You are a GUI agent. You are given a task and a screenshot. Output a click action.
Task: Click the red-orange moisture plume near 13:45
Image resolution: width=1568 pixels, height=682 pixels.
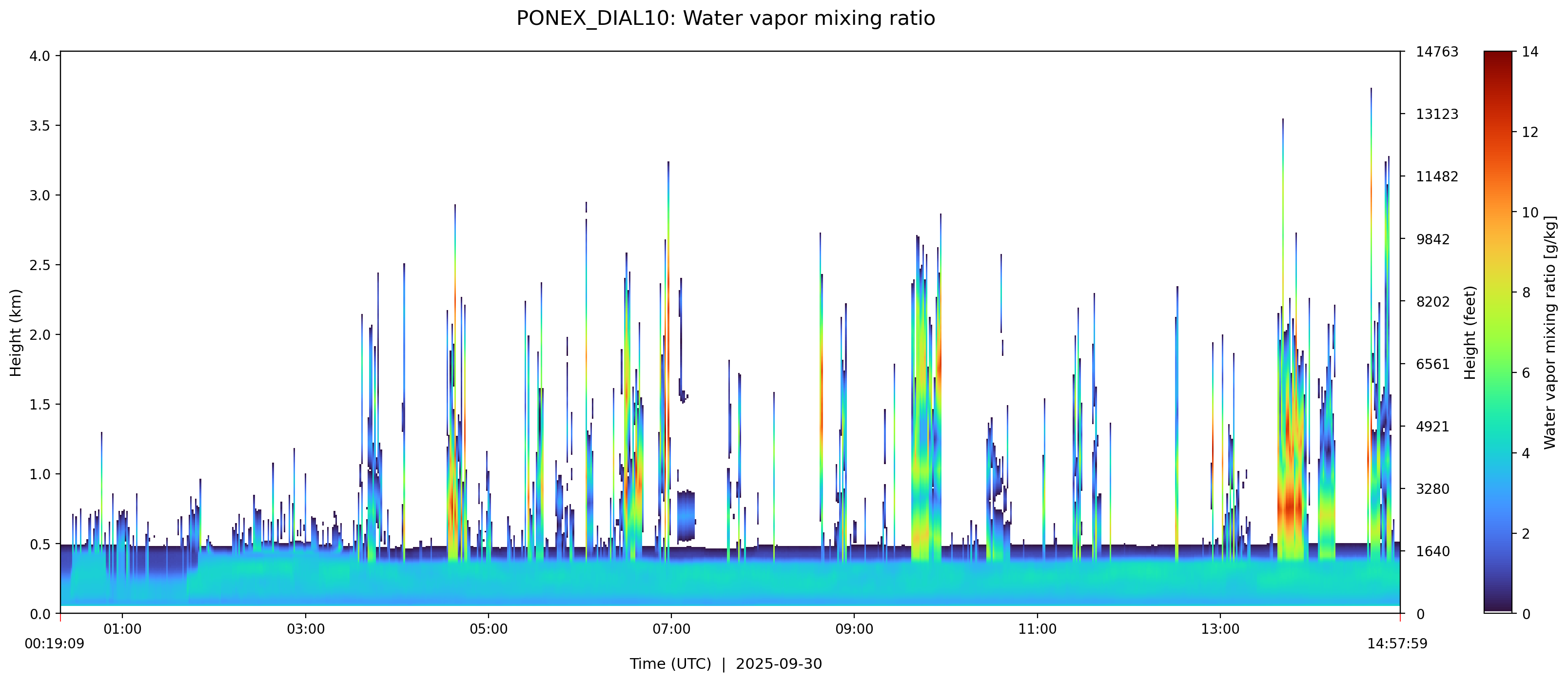pos(1290,505)
